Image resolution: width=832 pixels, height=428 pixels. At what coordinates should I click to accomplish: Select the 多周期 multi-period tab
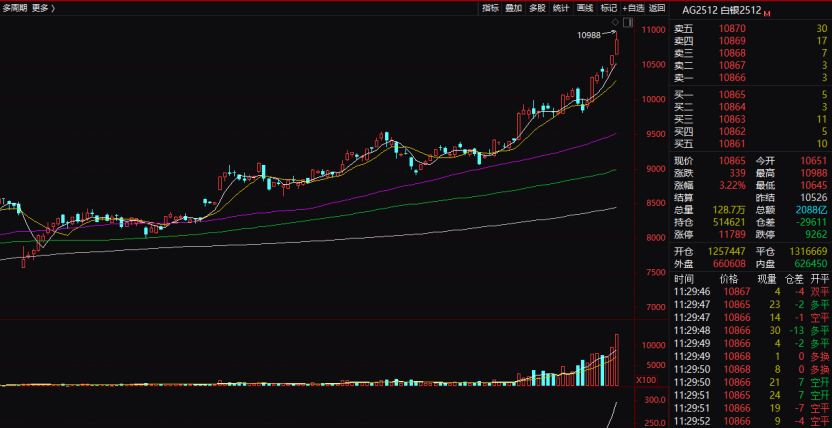[14, 8]
